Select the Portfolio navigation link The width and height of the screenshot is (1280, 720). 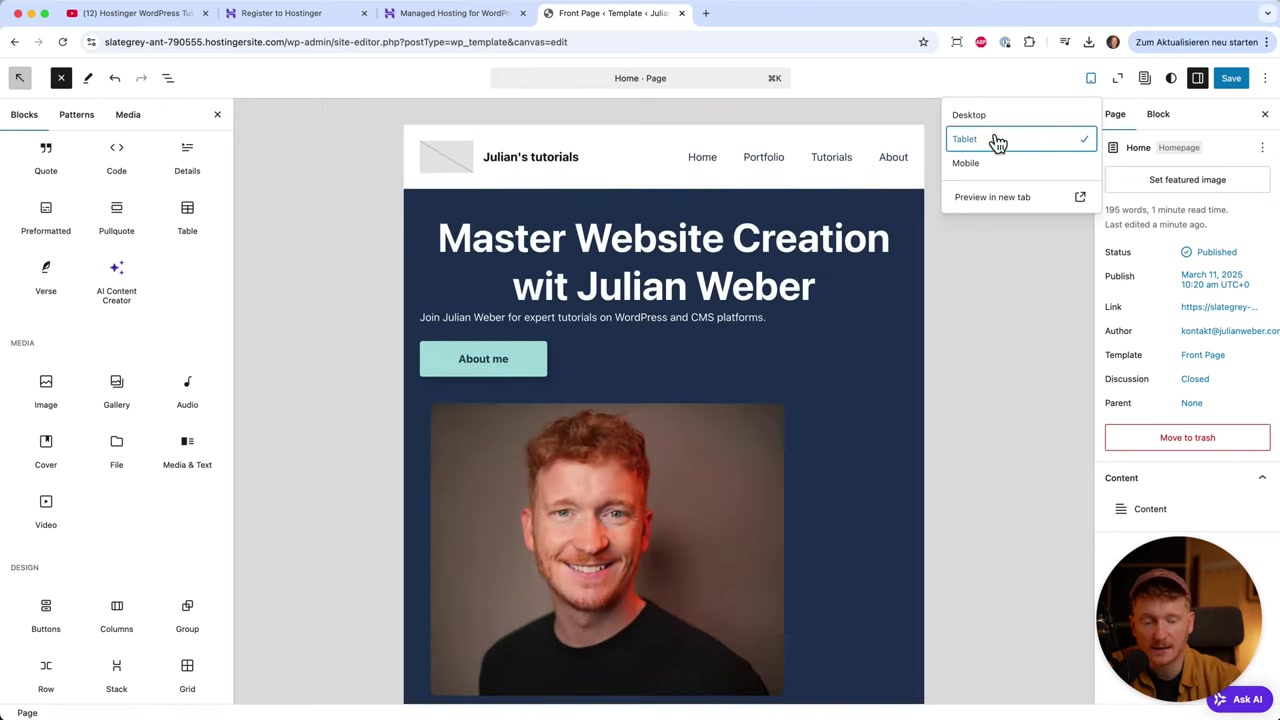[x=763, y=157]
